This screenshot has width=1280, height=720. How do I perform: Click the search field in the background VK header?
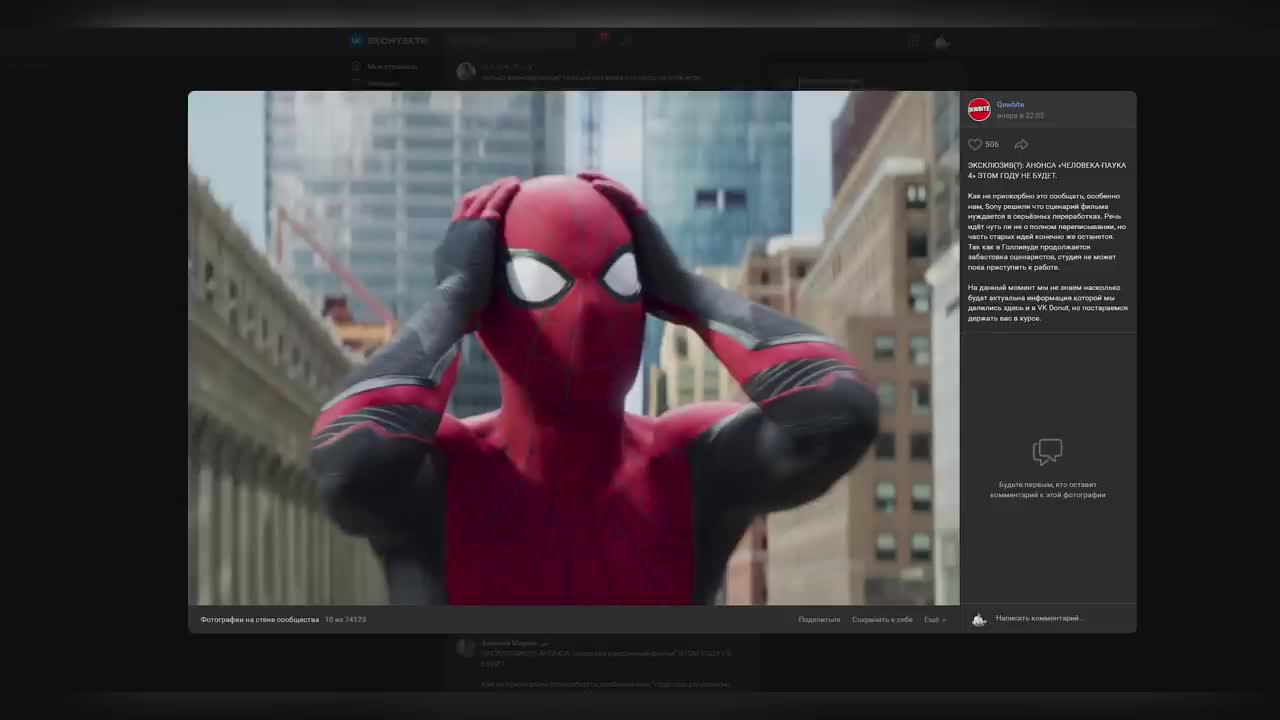tap(511, 41)
